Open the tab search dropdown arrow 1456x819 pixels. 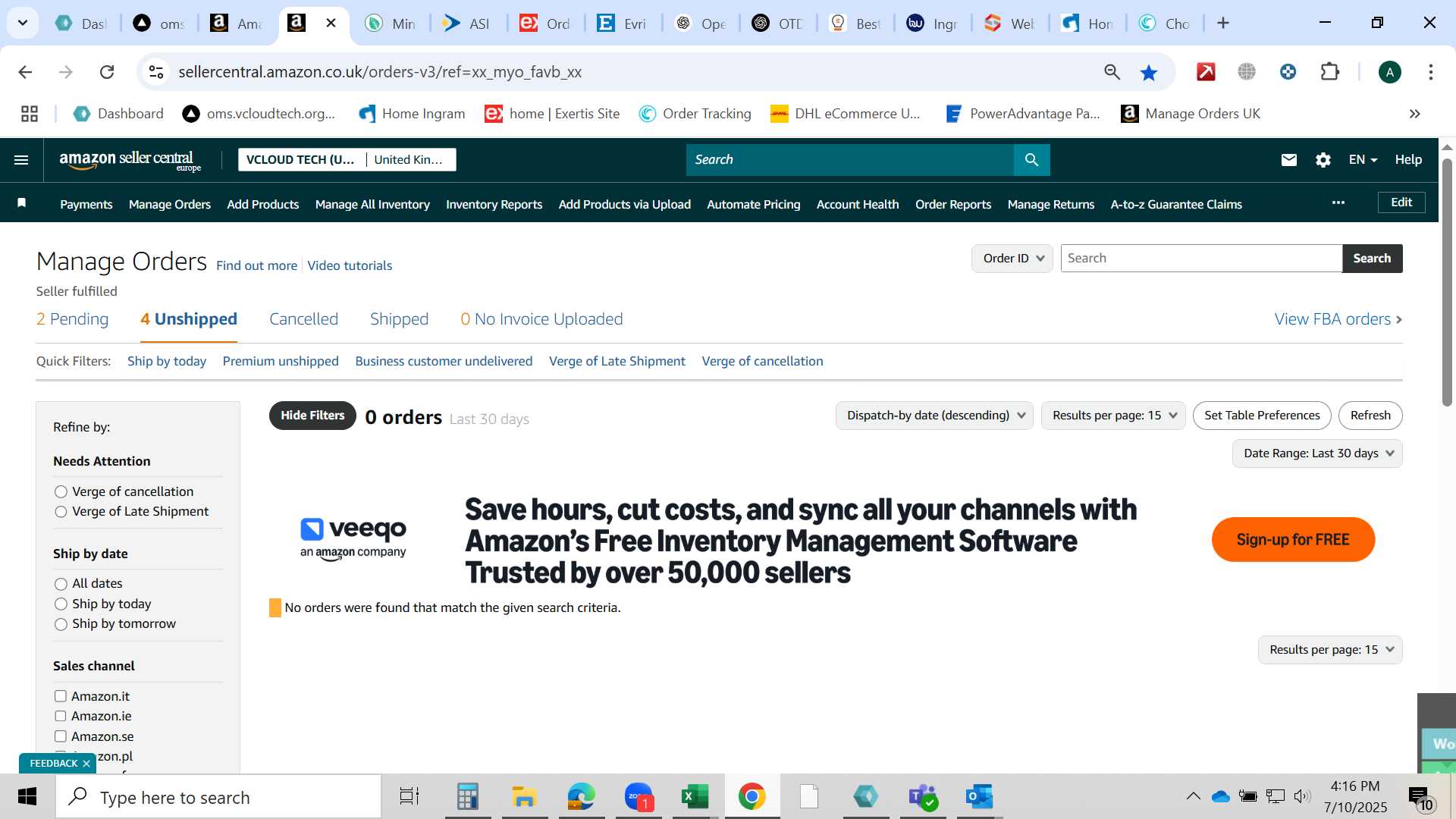(23, 24)
